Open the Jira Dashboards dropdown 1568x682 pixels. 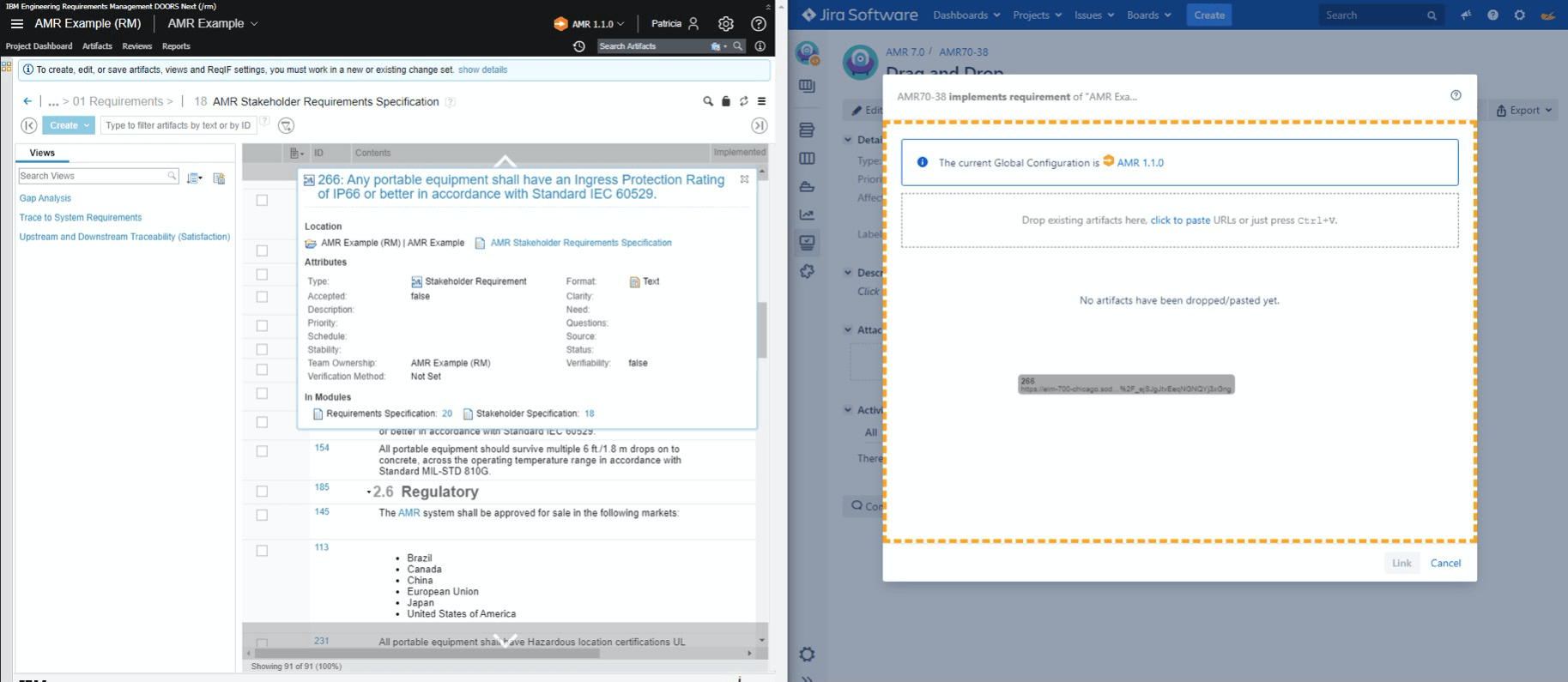point(966,15)
